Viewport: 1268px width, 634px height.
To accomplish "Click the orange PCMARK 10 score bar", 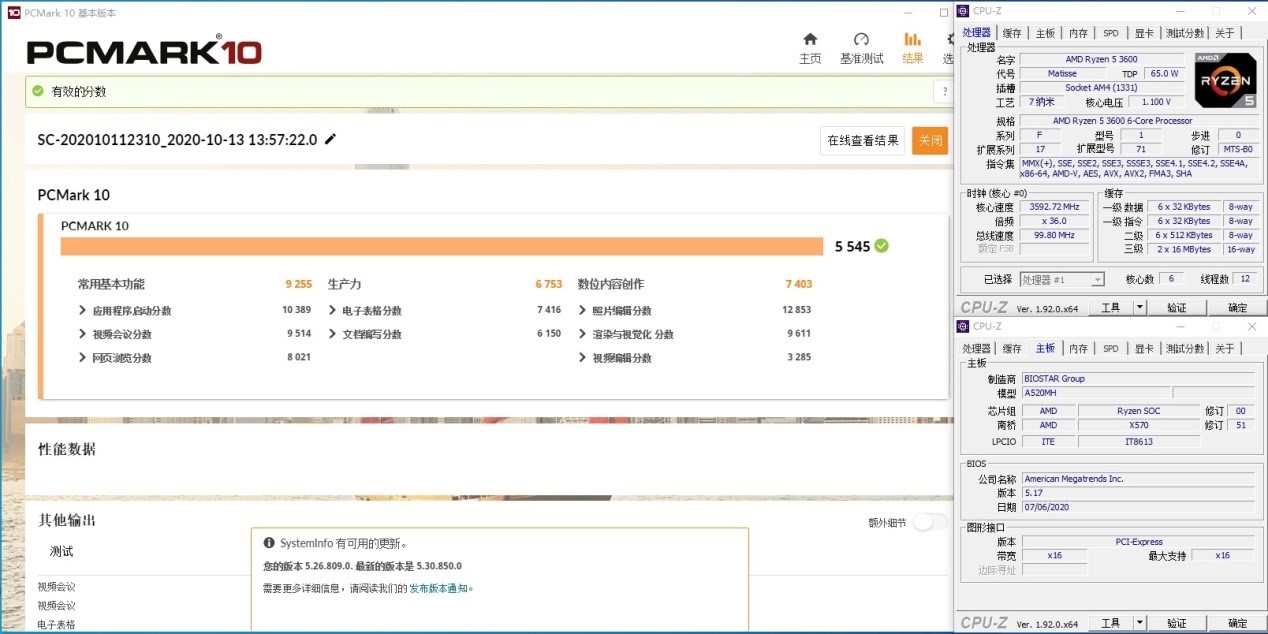I will pyautogui.click(x=441, y=246).
